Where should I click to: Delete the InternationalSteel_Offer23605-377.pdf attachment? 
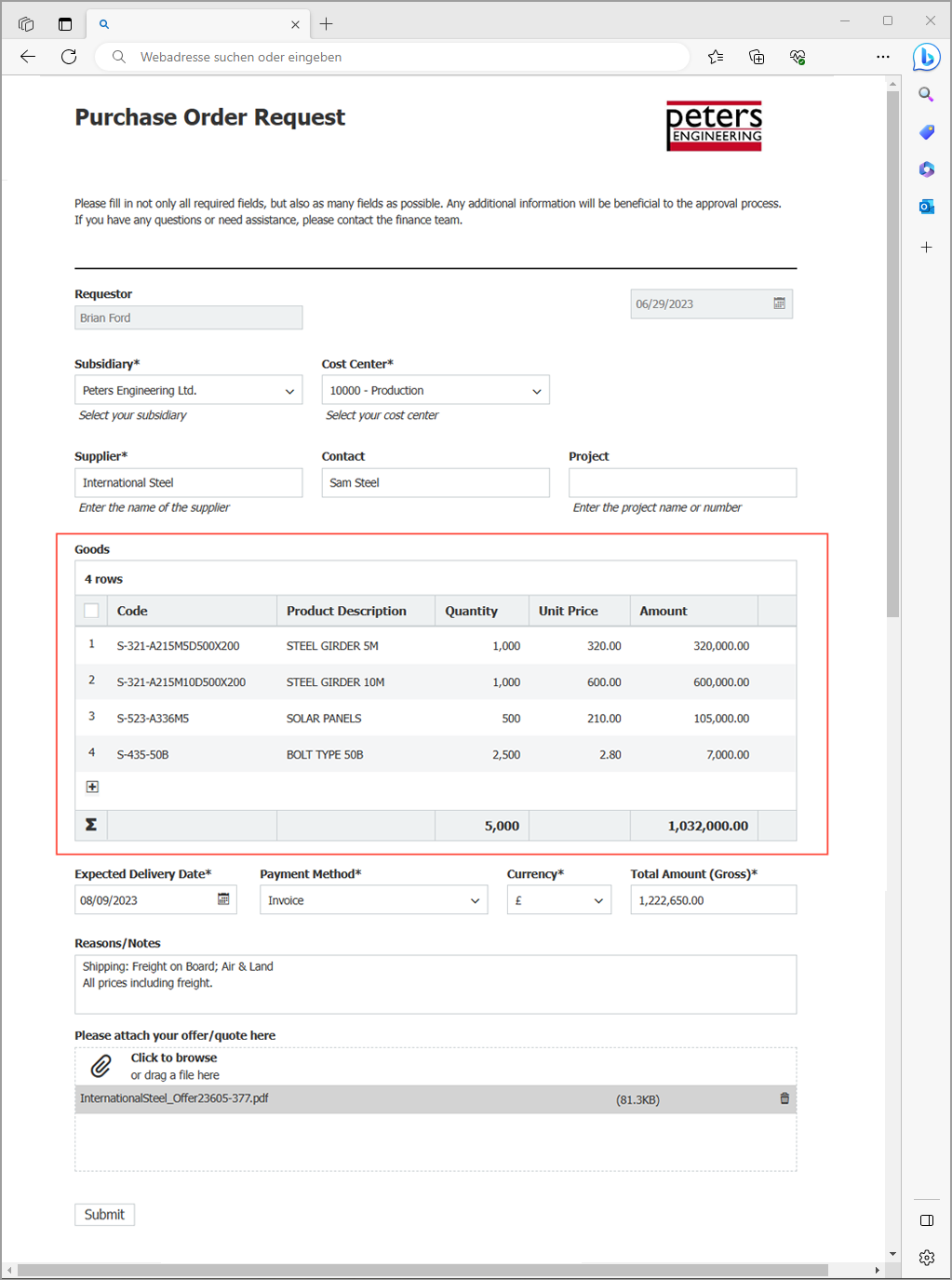[784, 1098]
